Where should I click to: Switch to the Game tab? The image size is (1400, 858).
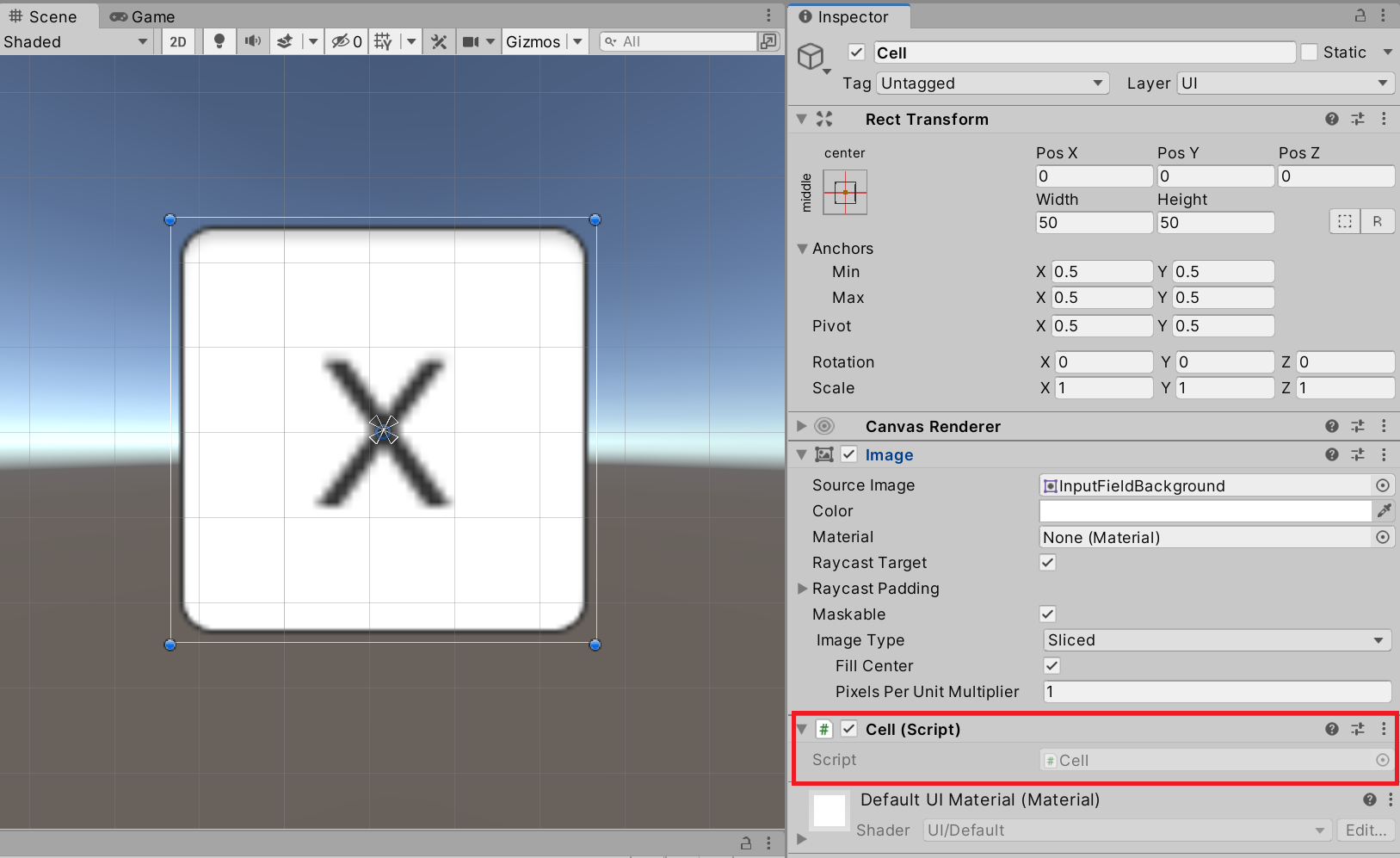click(x=143, y=16)
